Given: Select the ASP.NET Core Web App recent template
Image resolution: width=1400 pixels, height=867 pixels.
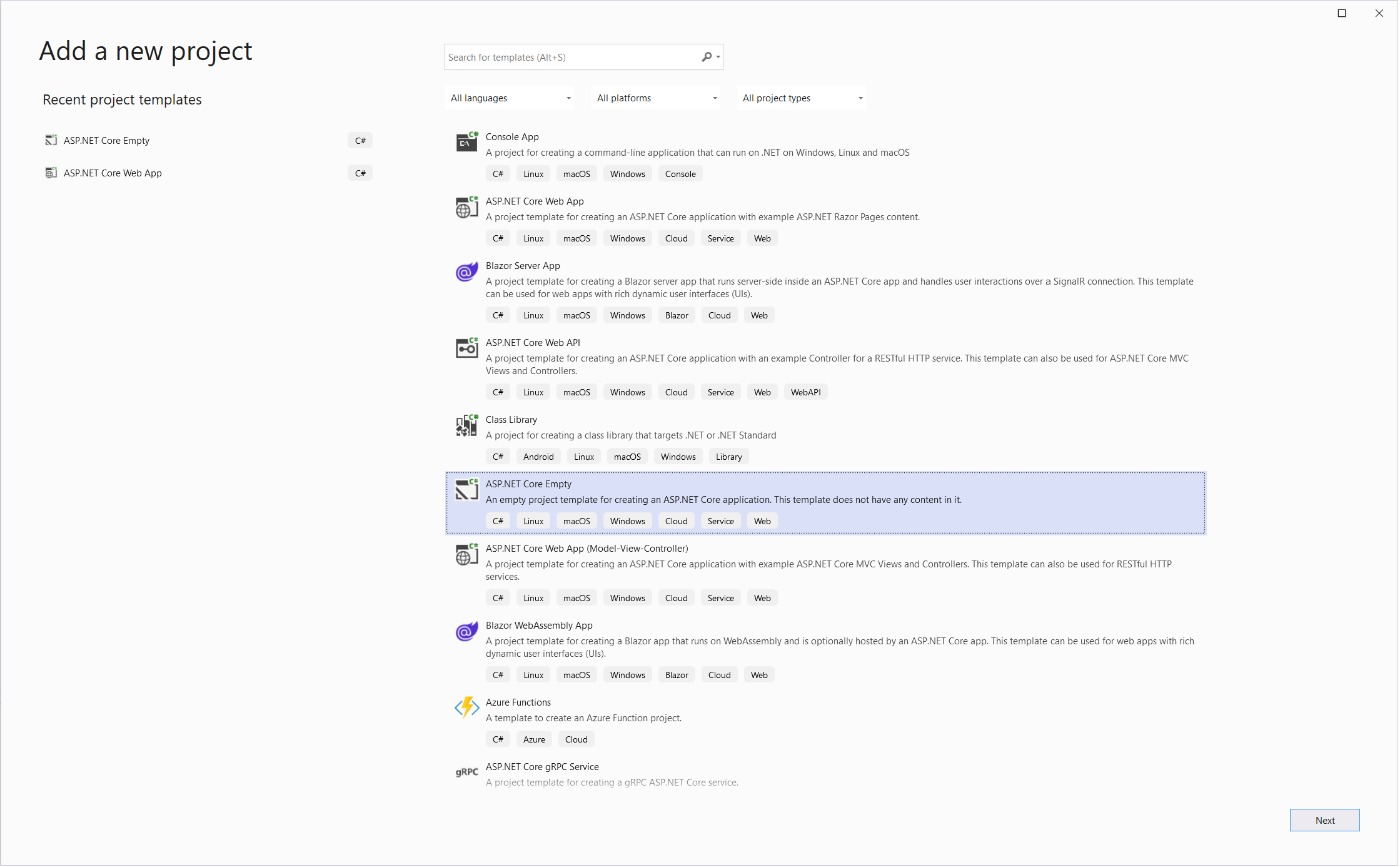Looking at the screenshot, I should [113, 173].
